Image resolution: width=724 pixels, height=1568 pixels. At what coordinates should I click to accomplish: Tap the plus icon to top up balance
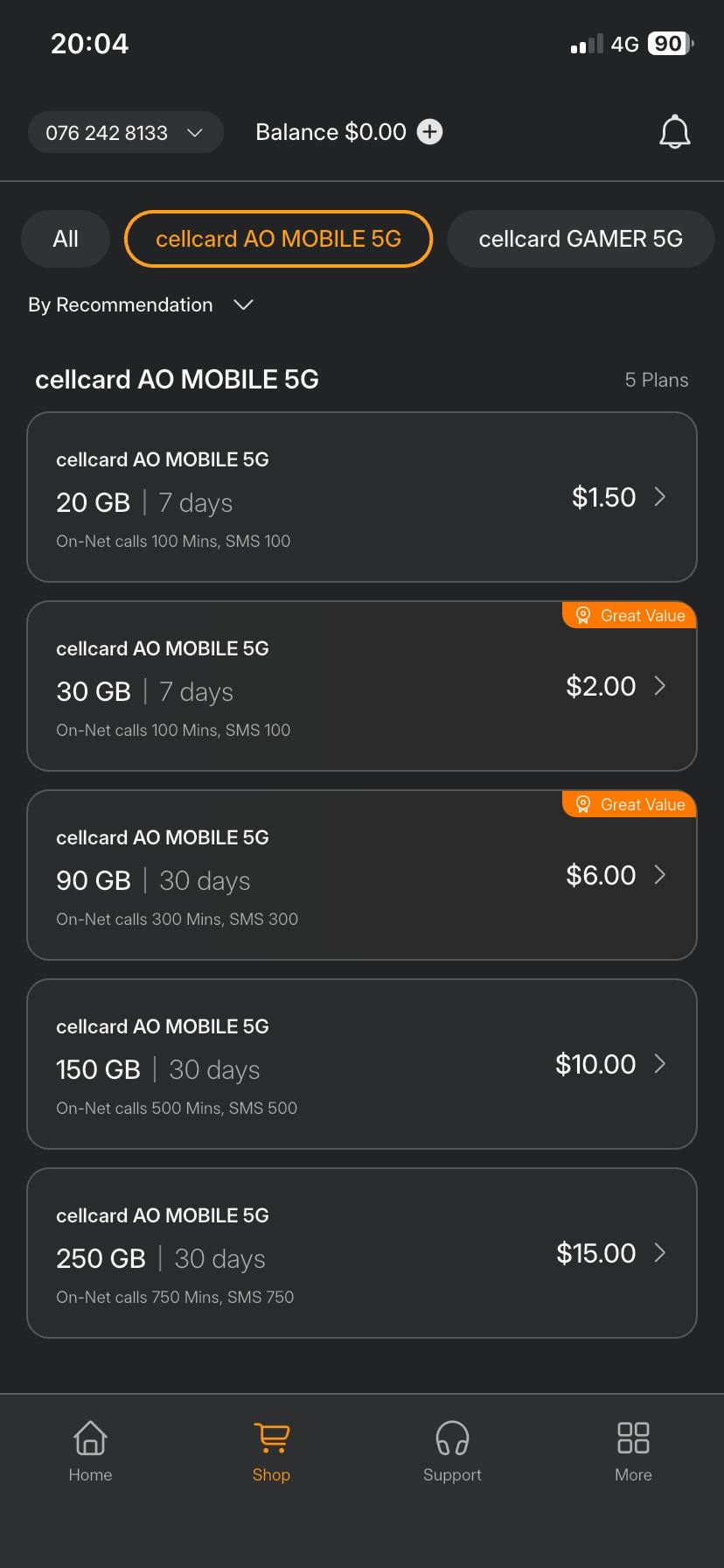click(x=429, y=132)
